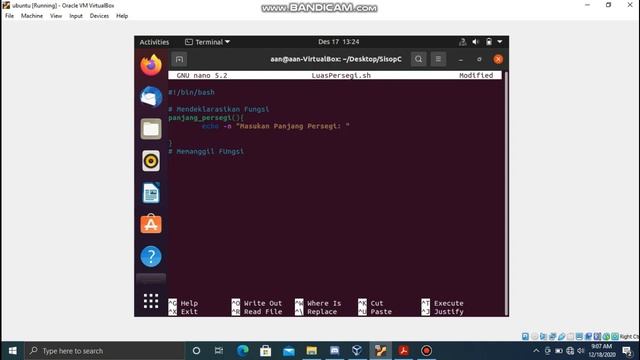Launch LibreOffice Writer from the dock
This screenshot has height=360, width=640.
click(x=151, y=193)
